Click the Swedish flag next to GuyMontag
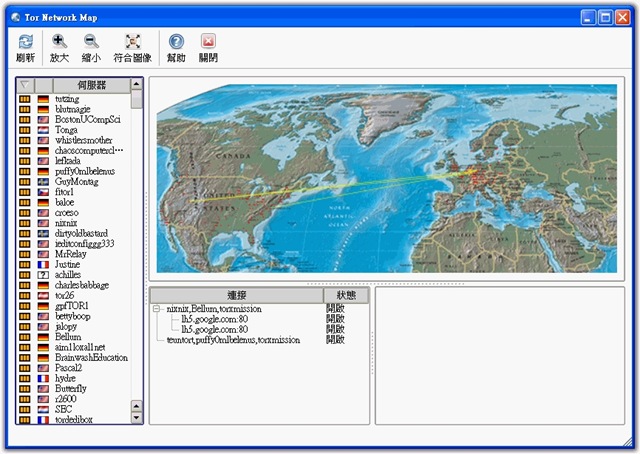The image size is (640, 454). pos(43,182)
